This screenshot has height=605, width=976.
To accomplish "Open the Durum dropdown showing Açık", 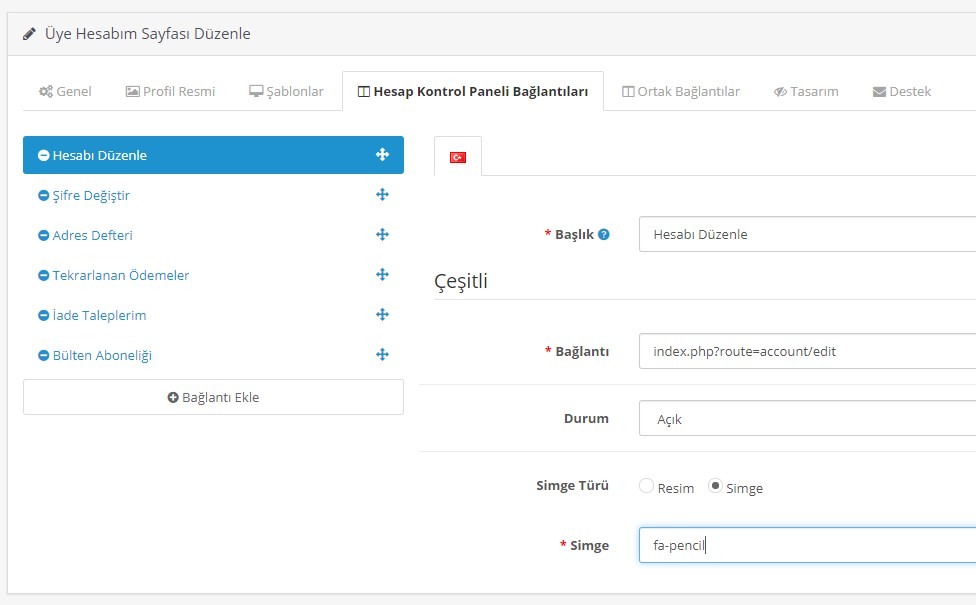I will tap(807, 418).
